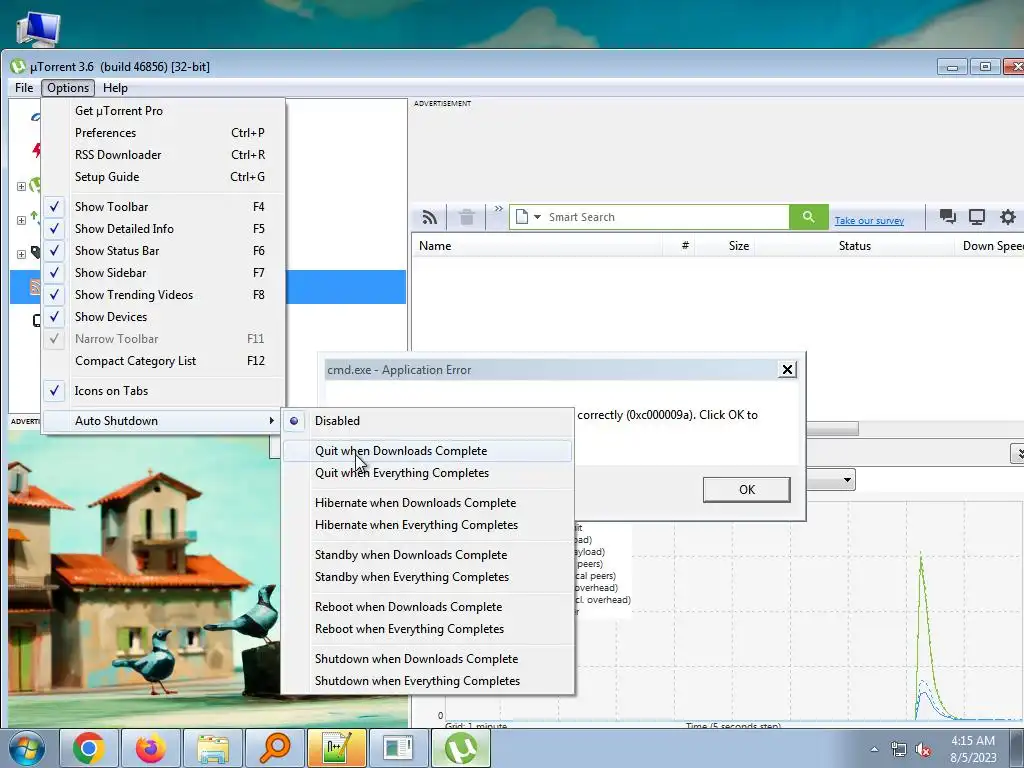This screenshot has width=1024, height=768.
Task: Open magnifier search app in taskbar
Action: tap(274, 748)
